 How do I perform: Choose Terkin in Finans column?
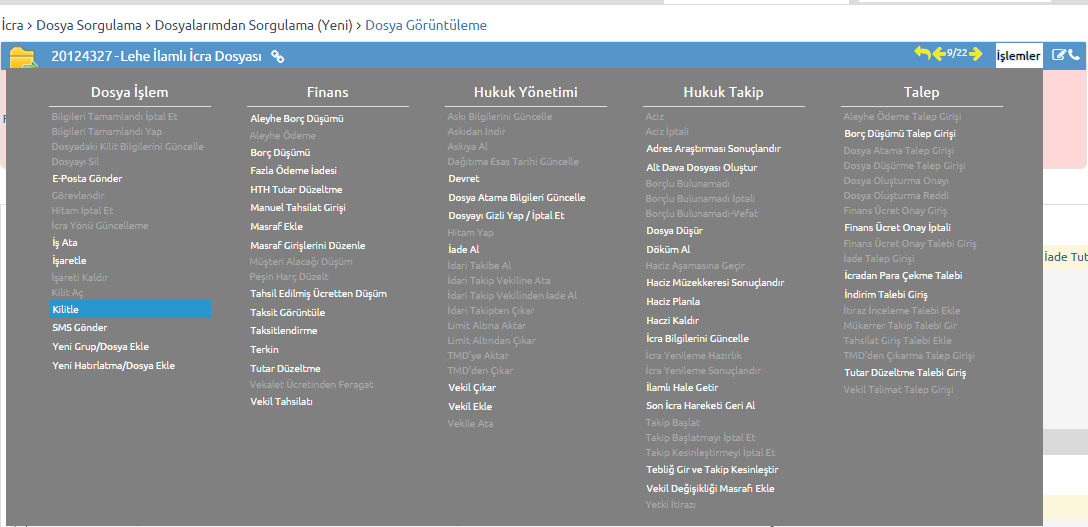pos(264,349)
